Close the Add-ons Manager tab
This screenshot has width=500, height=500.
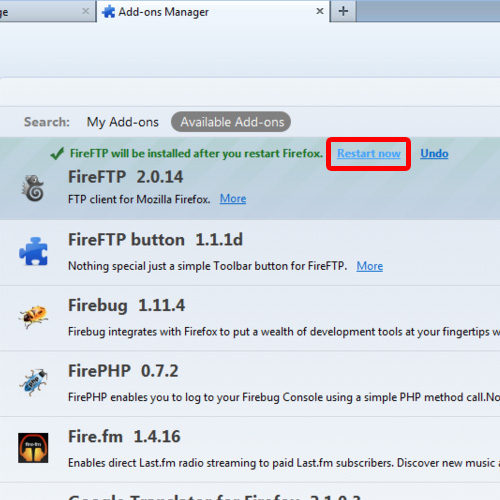320,11
